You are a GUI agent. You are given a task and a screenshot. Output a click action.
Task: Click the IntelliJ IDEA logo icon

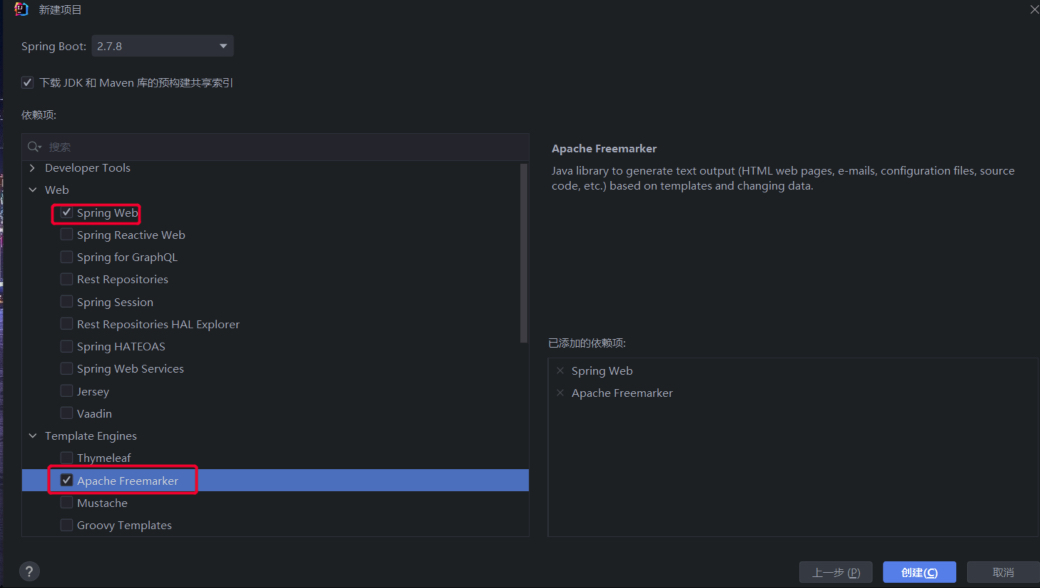[21, 9]
